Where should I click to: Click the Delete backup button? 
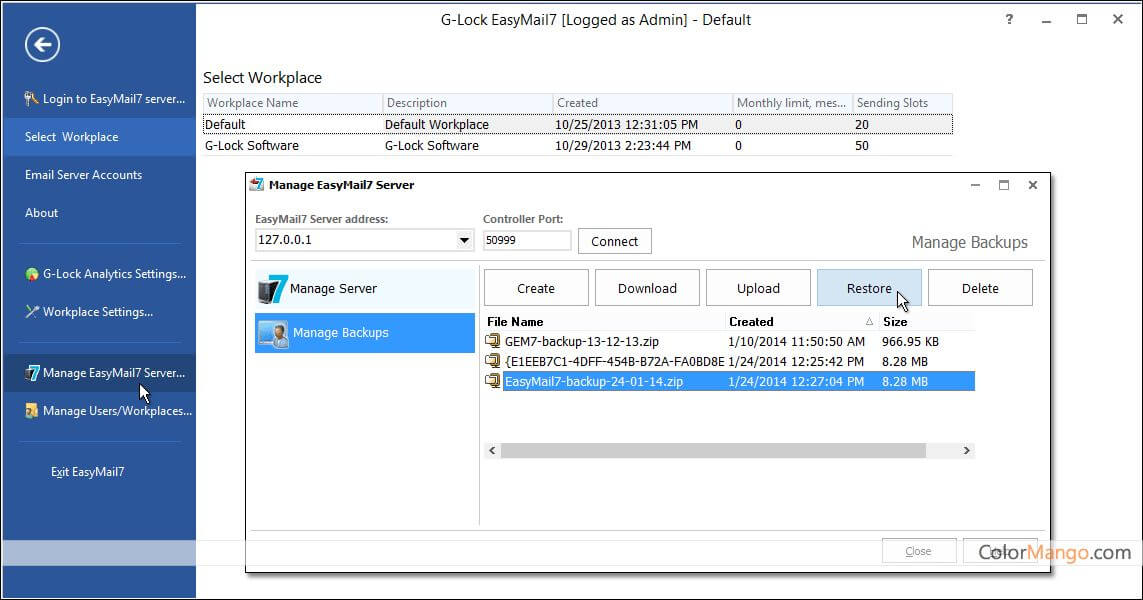980,288
